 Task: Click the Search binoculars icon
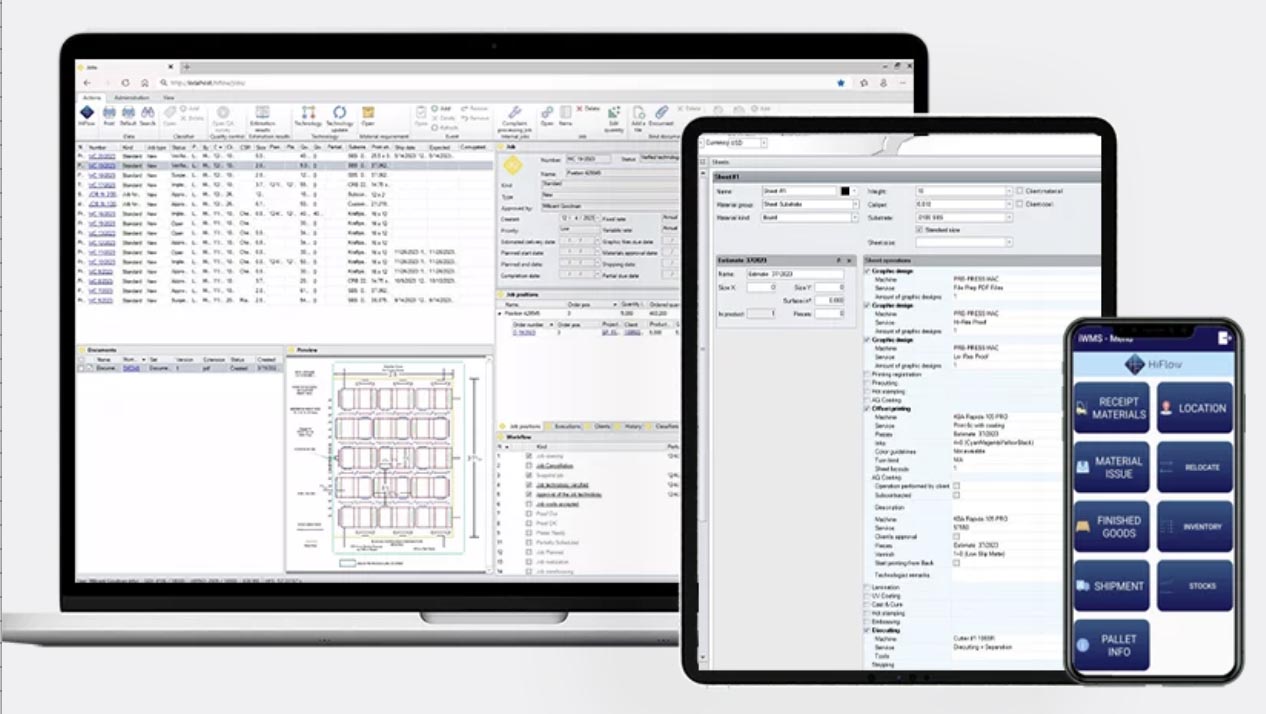click(147, 114)
